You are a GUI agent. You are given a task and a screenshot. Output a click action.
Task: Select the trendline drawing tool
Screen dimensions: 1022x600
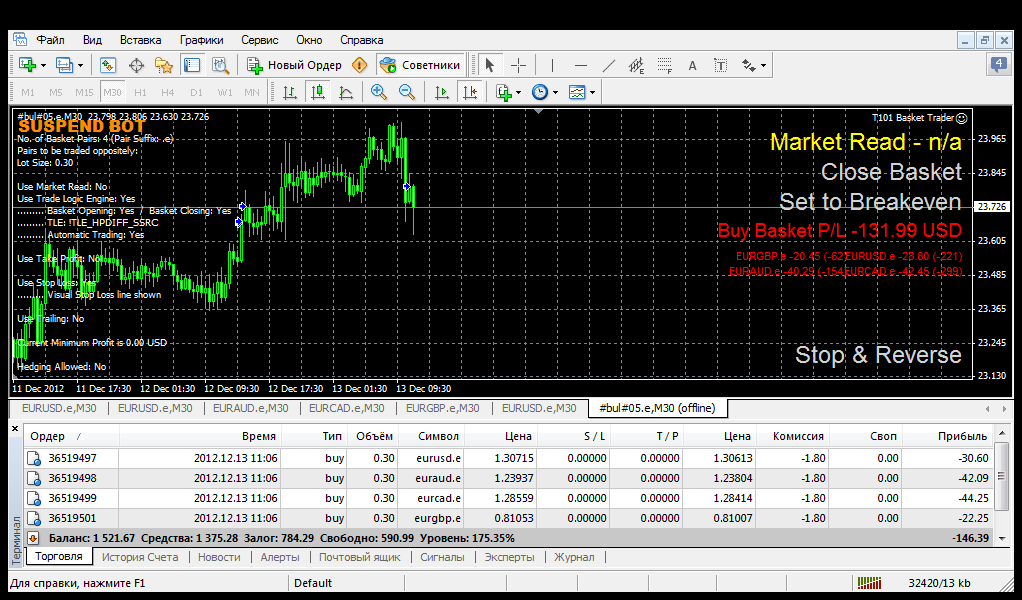(608, 65)
